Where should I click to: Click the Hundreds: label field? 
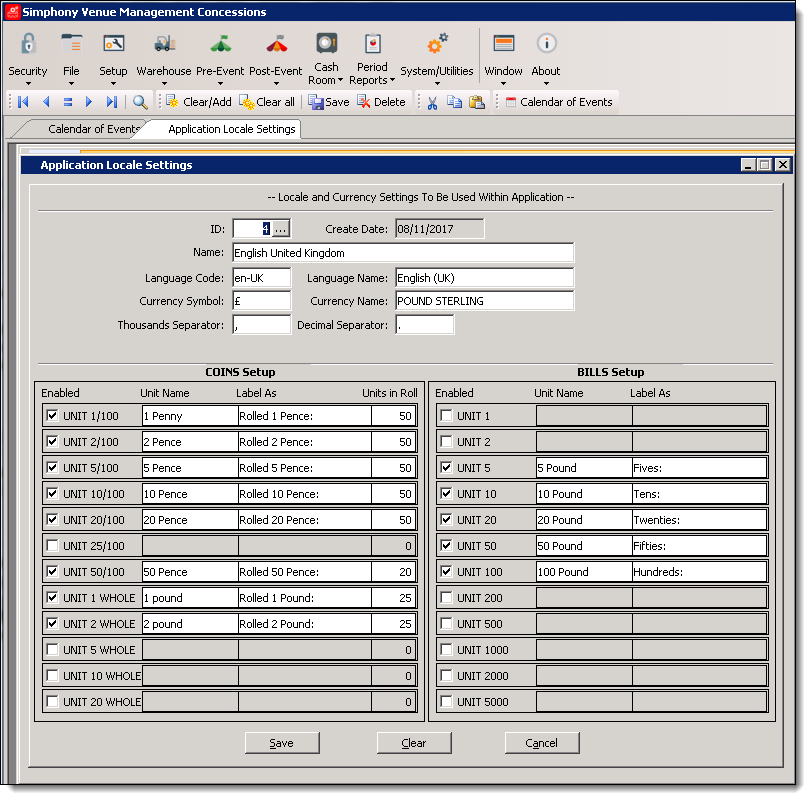[x=699, y=571]
